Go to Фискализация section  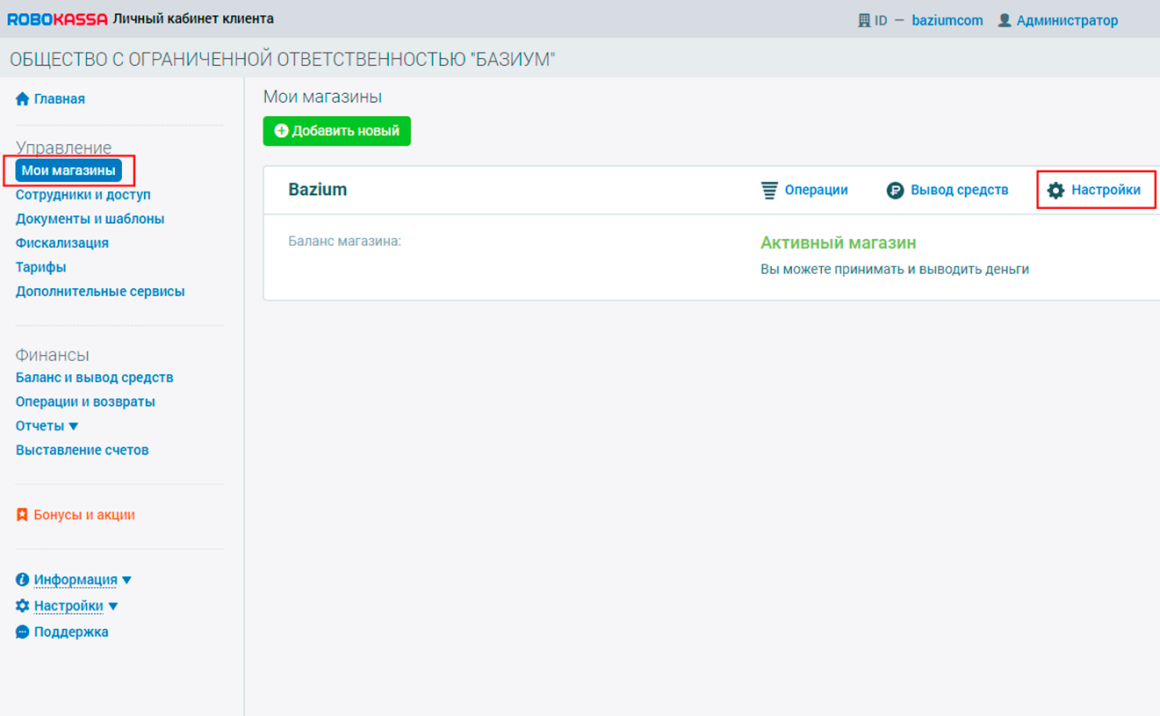tap(62, 243)
